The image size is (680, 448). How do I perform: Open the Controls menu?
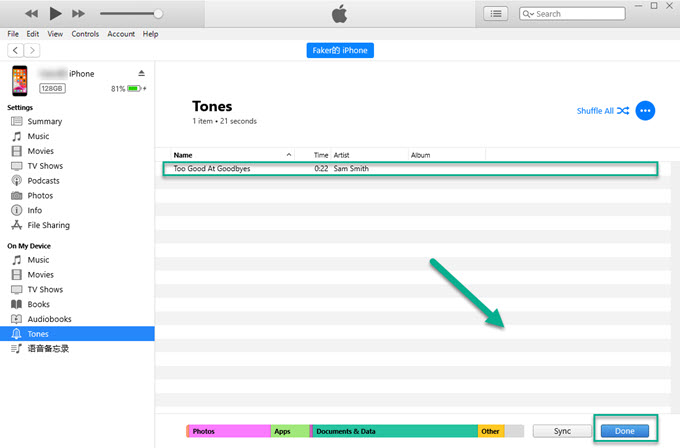point(85,34)
